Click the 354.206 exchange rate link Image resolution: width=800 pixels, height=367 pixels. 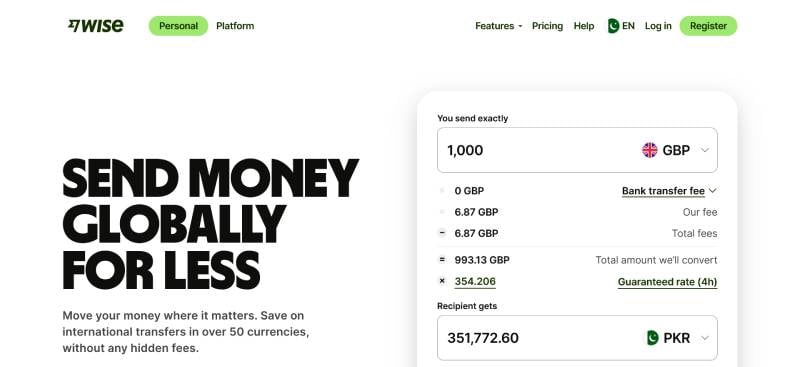click(475, 282)
